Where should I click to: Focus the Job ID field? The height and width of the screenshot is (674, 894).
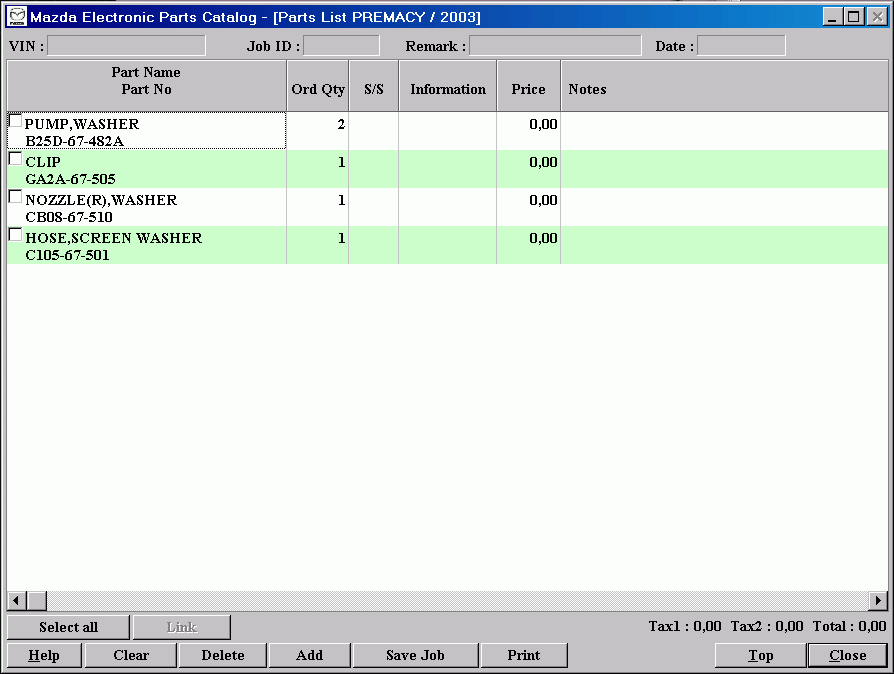pos(342,46)
